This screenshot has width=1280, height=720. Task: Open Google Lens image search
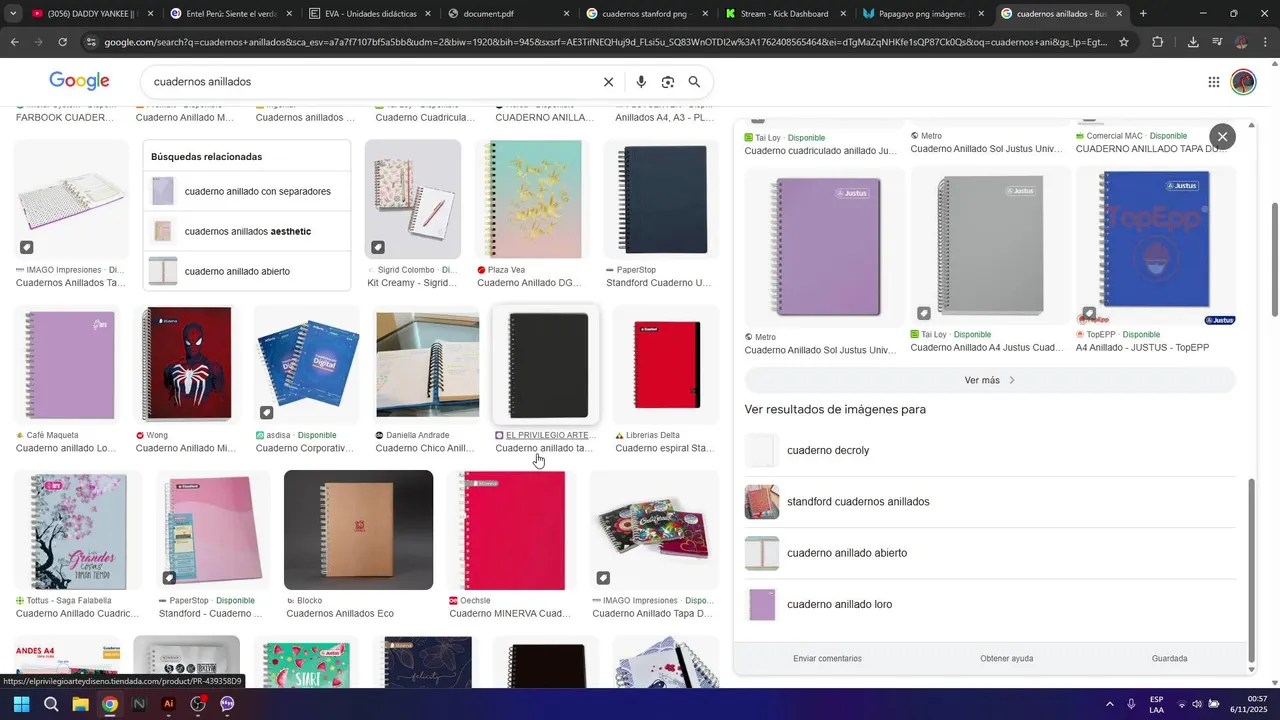tap(668, 82)
